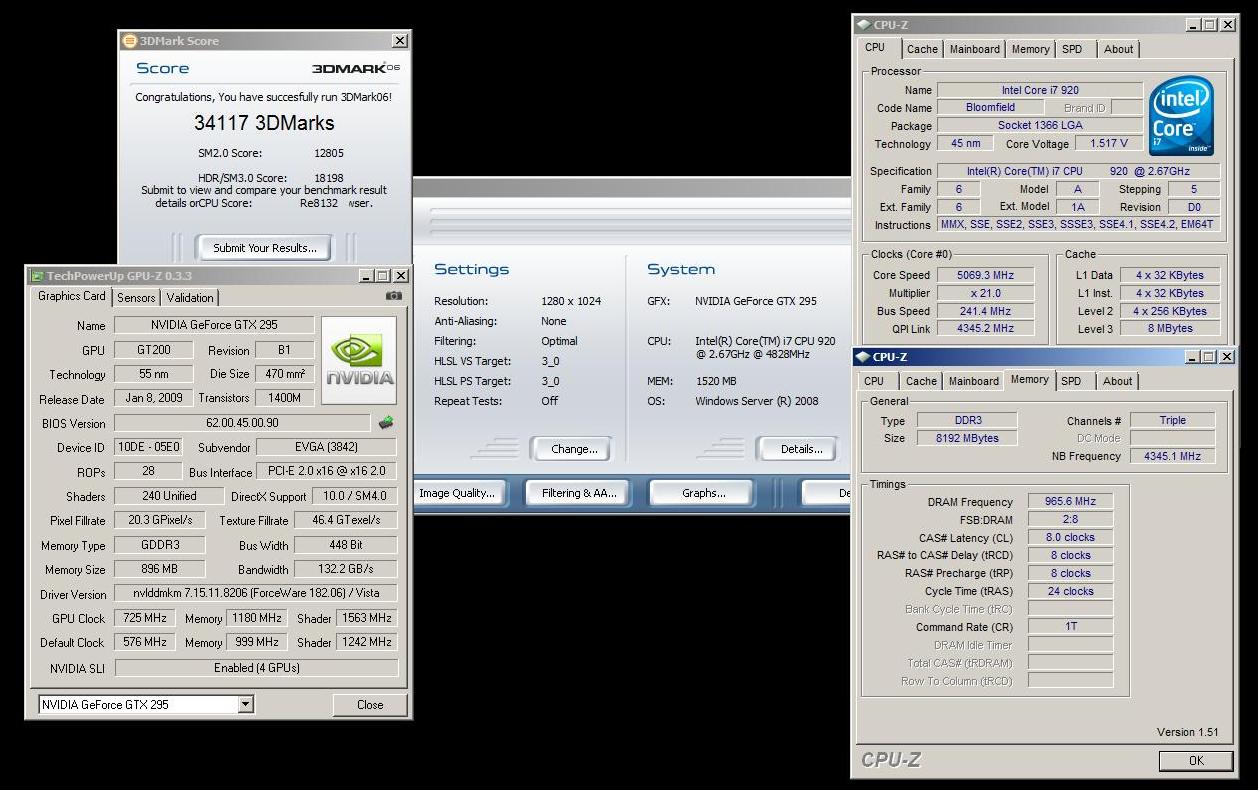
Task: Click the Change settings button in 3DMark
Action: pyautogui.click(x=574, y=449)
